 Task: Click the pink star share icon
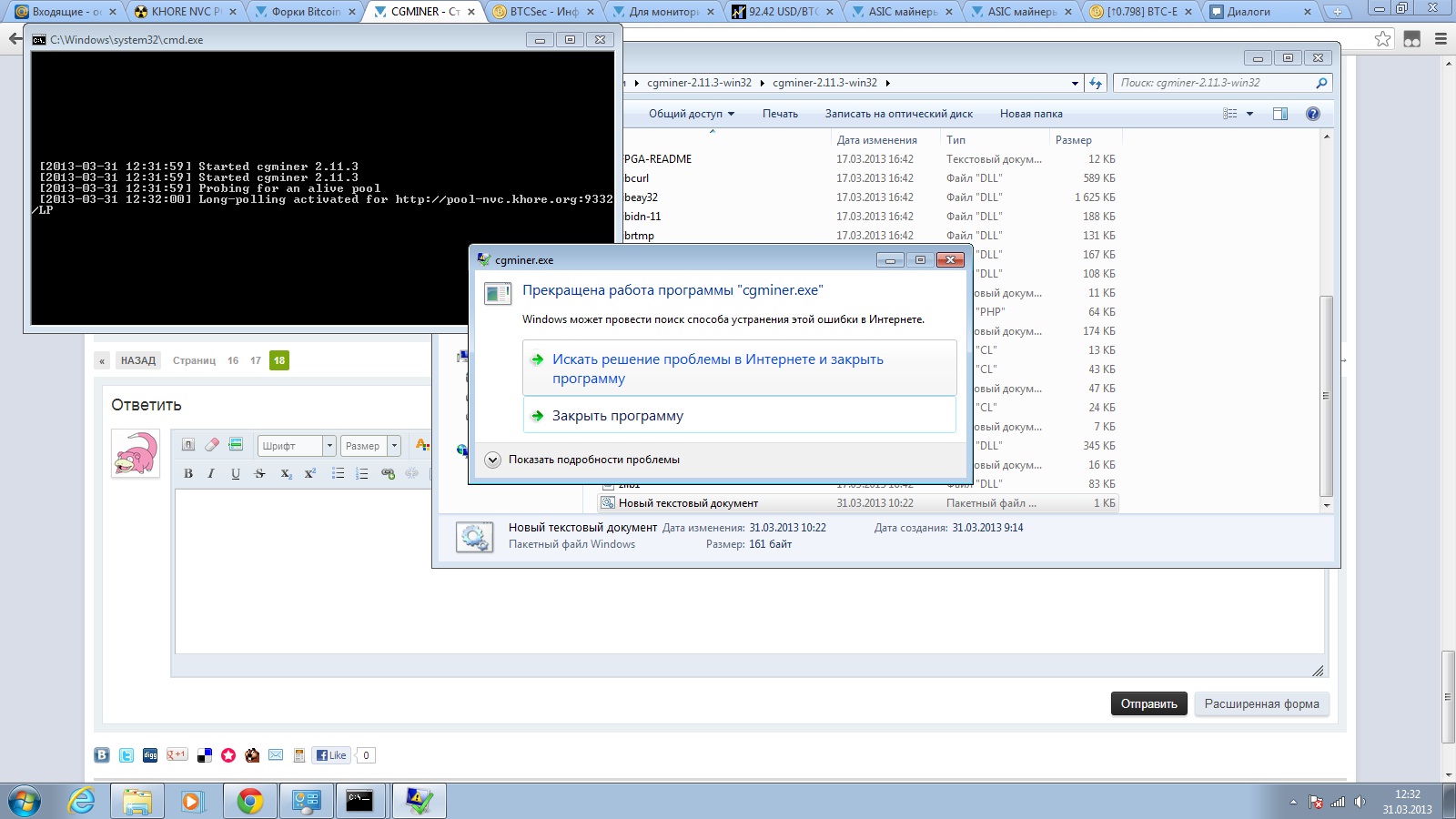[x=228, y=755]
